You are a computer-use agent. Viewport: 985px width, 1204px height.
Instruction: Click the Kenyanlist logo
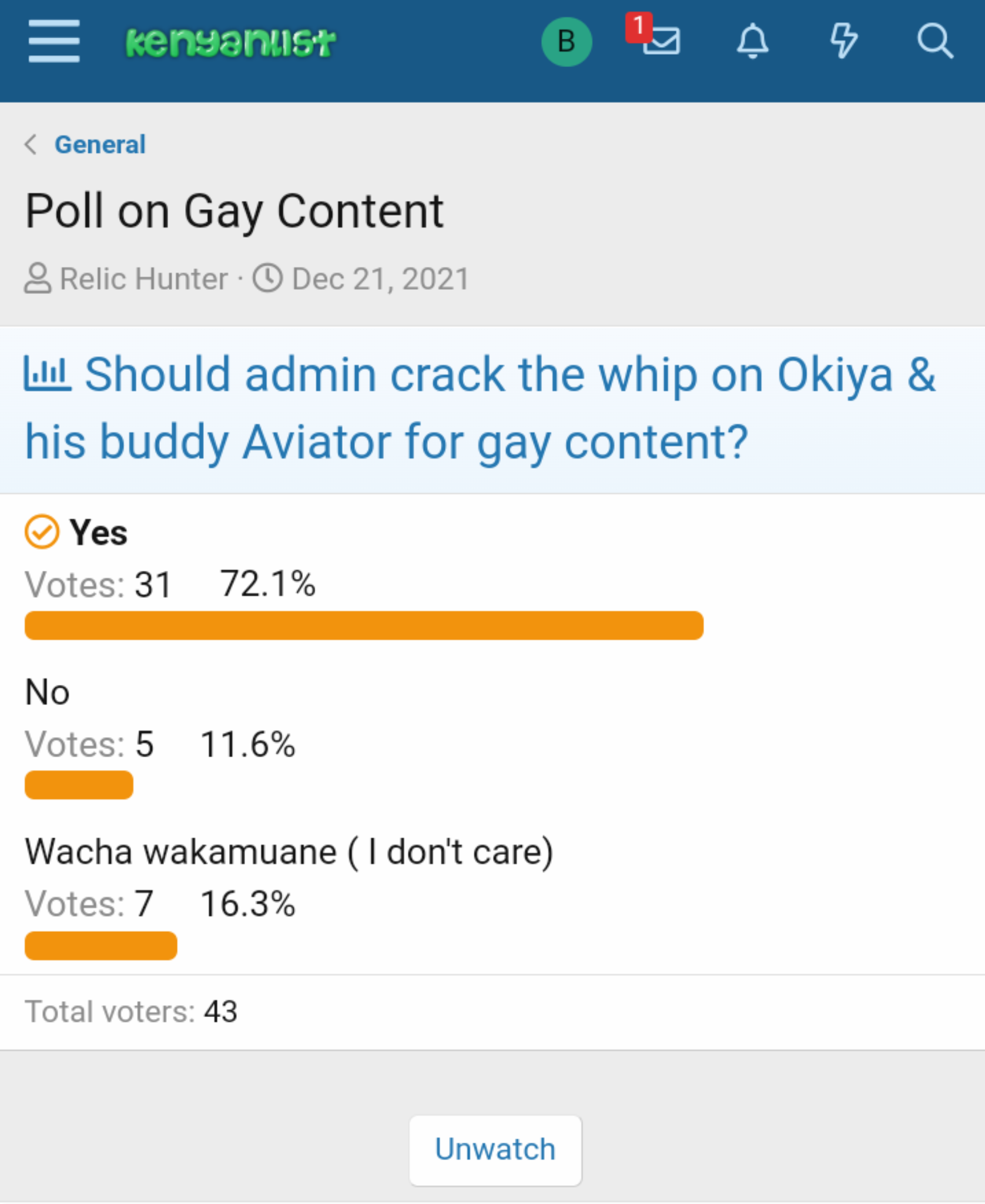click(230, 42)
